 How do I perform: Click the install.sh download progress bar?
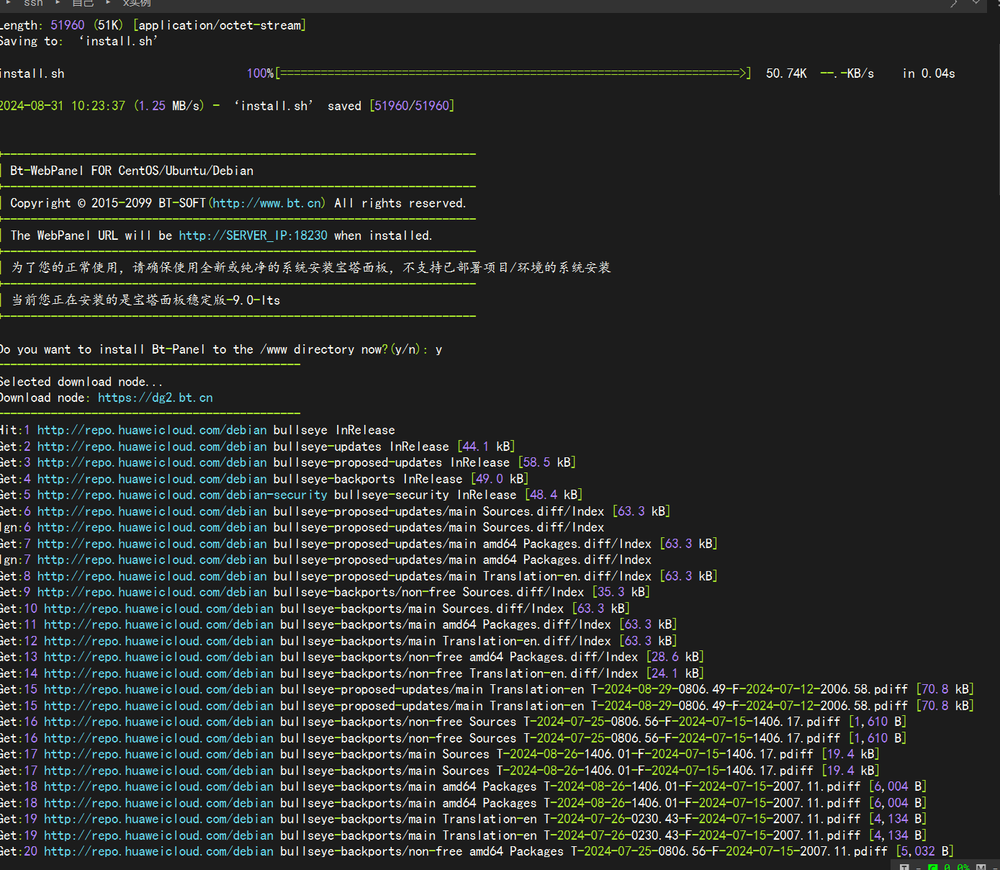pos(513,73)
